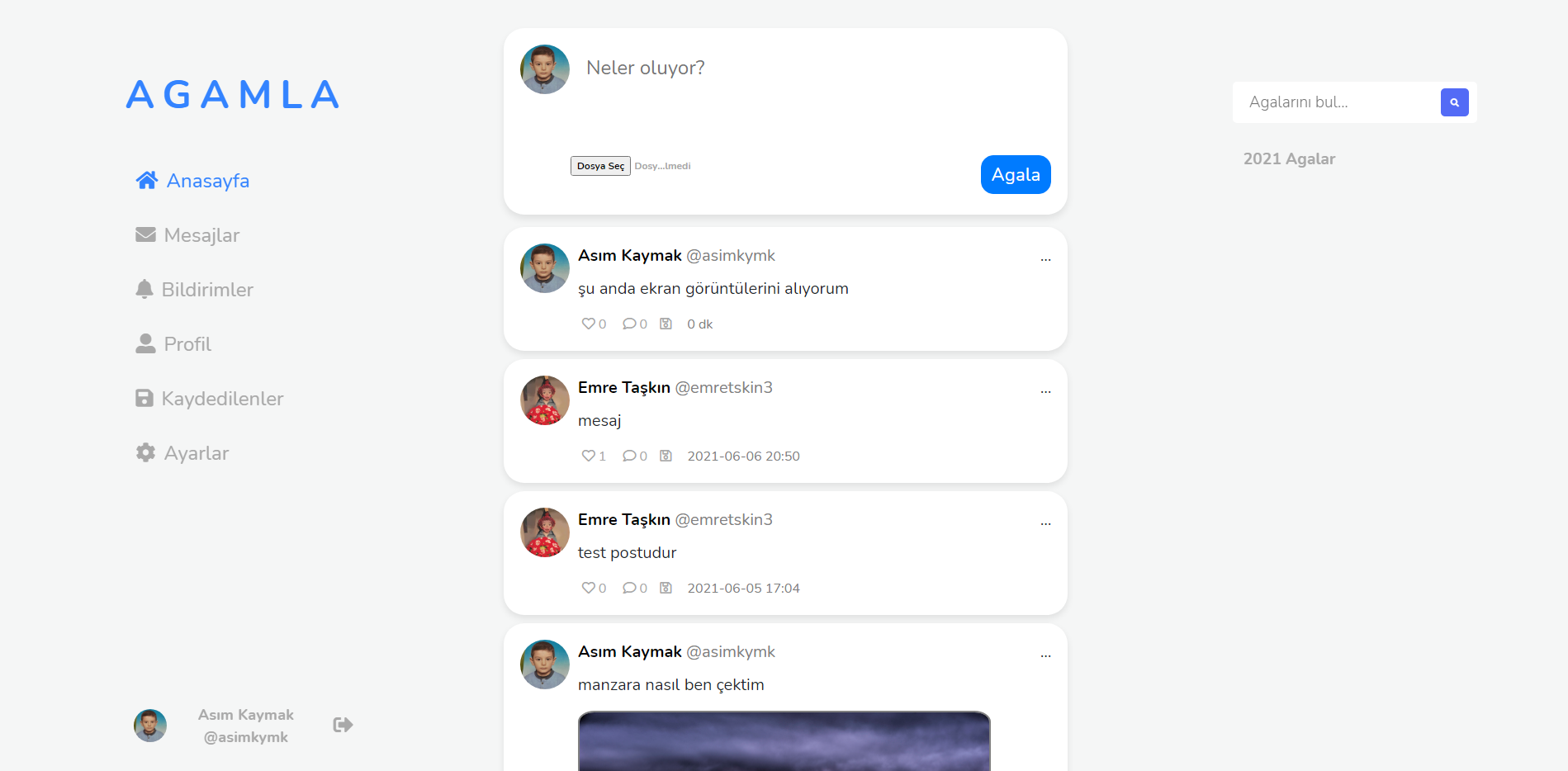1568x771 pixels.
Task: Click the Dosya Seç file button
Action: pos(600,166)
